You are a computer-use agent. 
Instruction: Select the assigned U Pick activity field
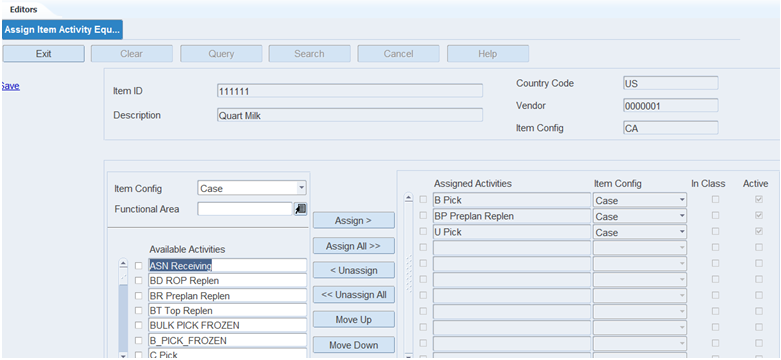click(512, 233)
